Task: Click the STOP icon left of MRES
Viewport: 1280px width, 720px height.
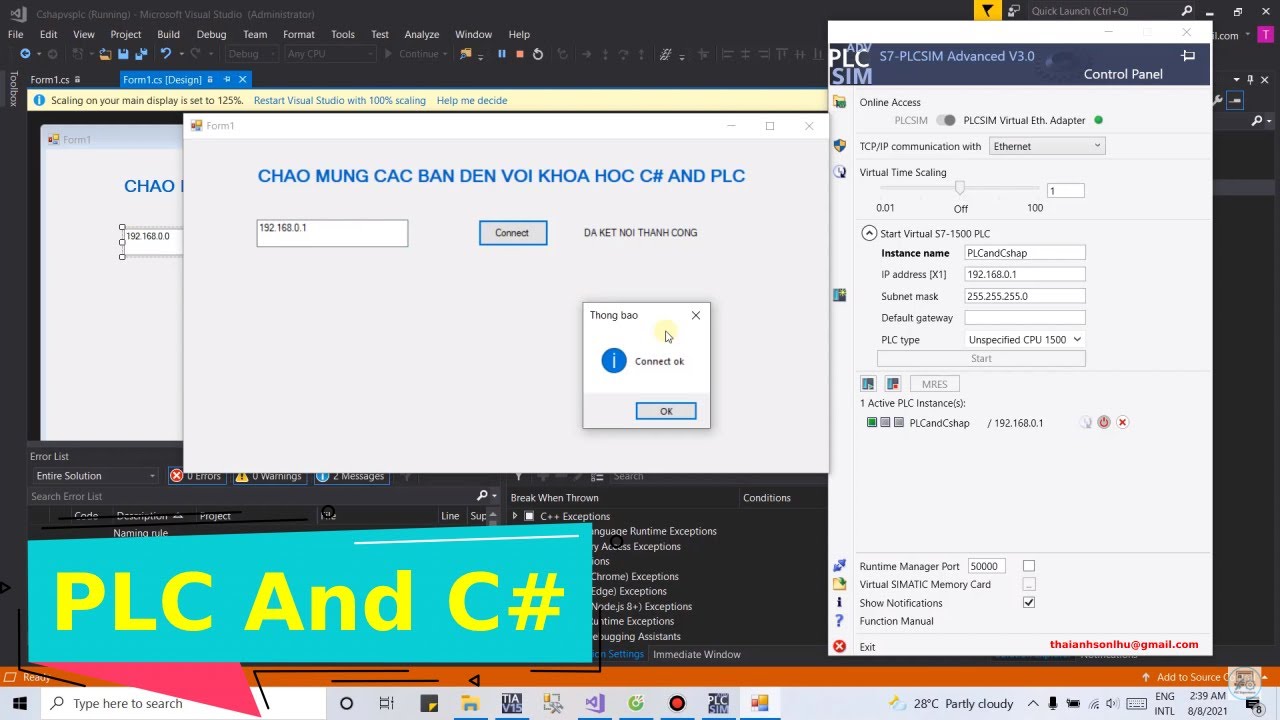Action: coord(893,384)
